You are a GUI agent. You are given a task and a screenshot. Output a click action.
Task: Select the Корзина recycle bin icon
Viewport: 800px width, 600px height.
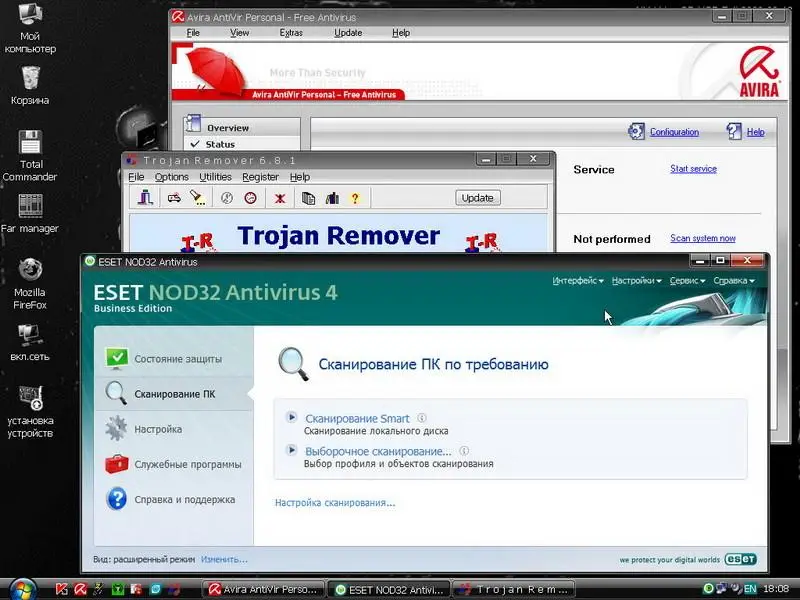coord(30,85)
